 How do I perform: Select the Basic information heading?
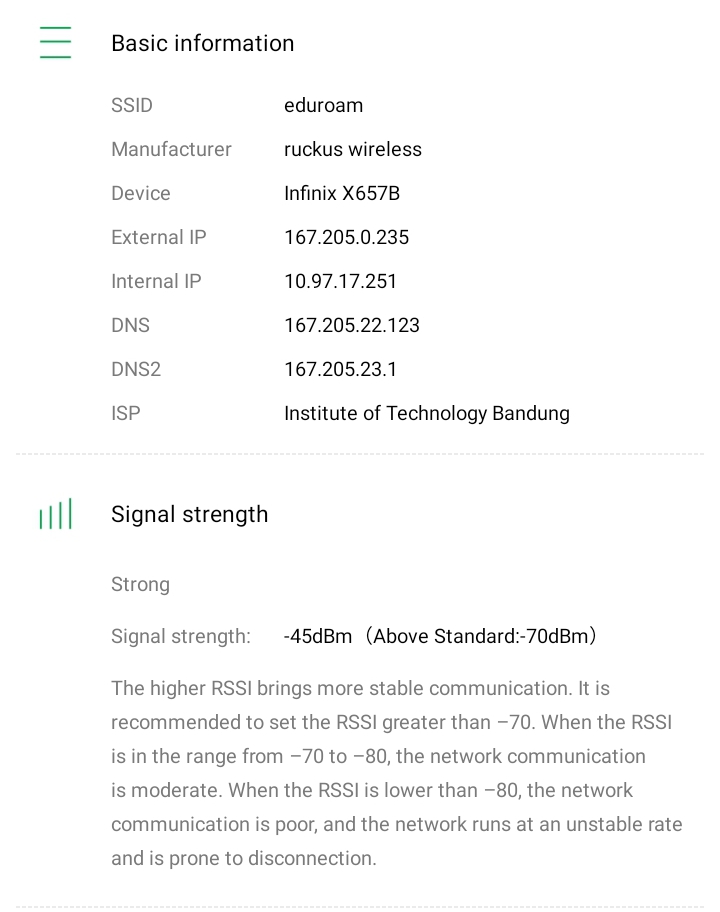[x=202, y=43]
